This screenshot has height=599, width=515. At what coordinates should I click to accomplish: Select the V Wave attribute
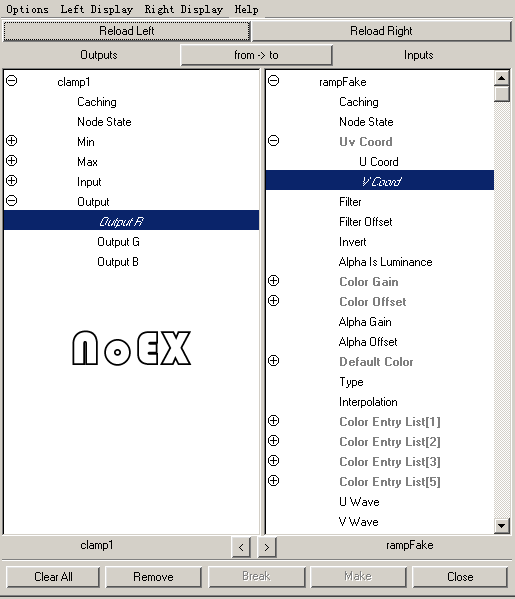[359, 522]
